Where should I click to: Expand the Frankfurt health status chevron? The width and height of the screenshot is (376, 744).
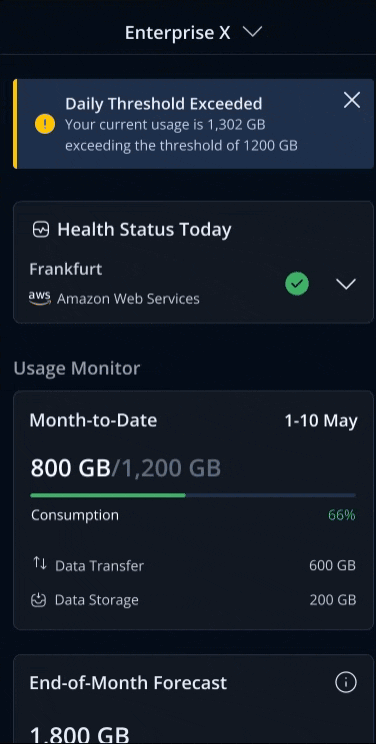[346, 284]
